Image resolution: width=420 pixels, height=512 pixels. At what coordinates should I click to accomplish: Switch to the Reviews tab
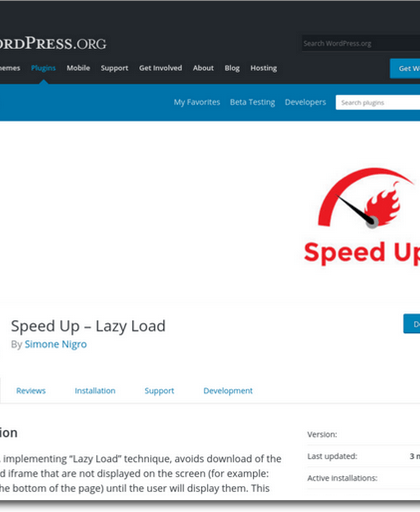[x=31, y=391]
